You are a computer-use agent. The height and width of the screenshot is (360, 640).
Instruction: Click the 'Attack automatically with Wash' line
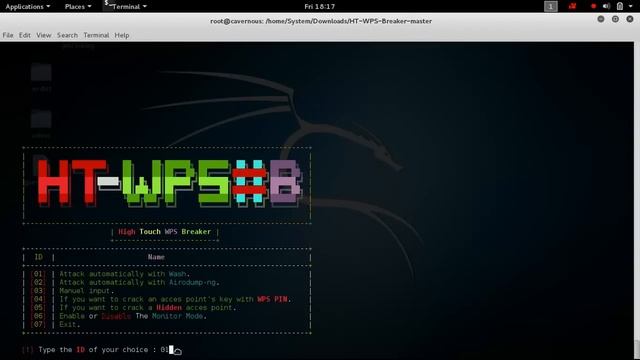click(124, 274)
